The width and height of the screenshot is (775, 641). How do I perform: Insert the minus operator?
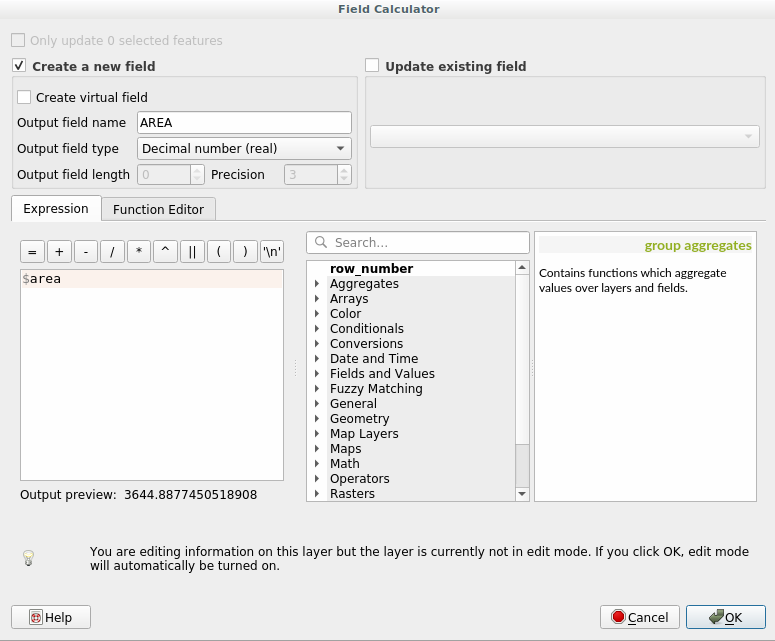(86, 252)
